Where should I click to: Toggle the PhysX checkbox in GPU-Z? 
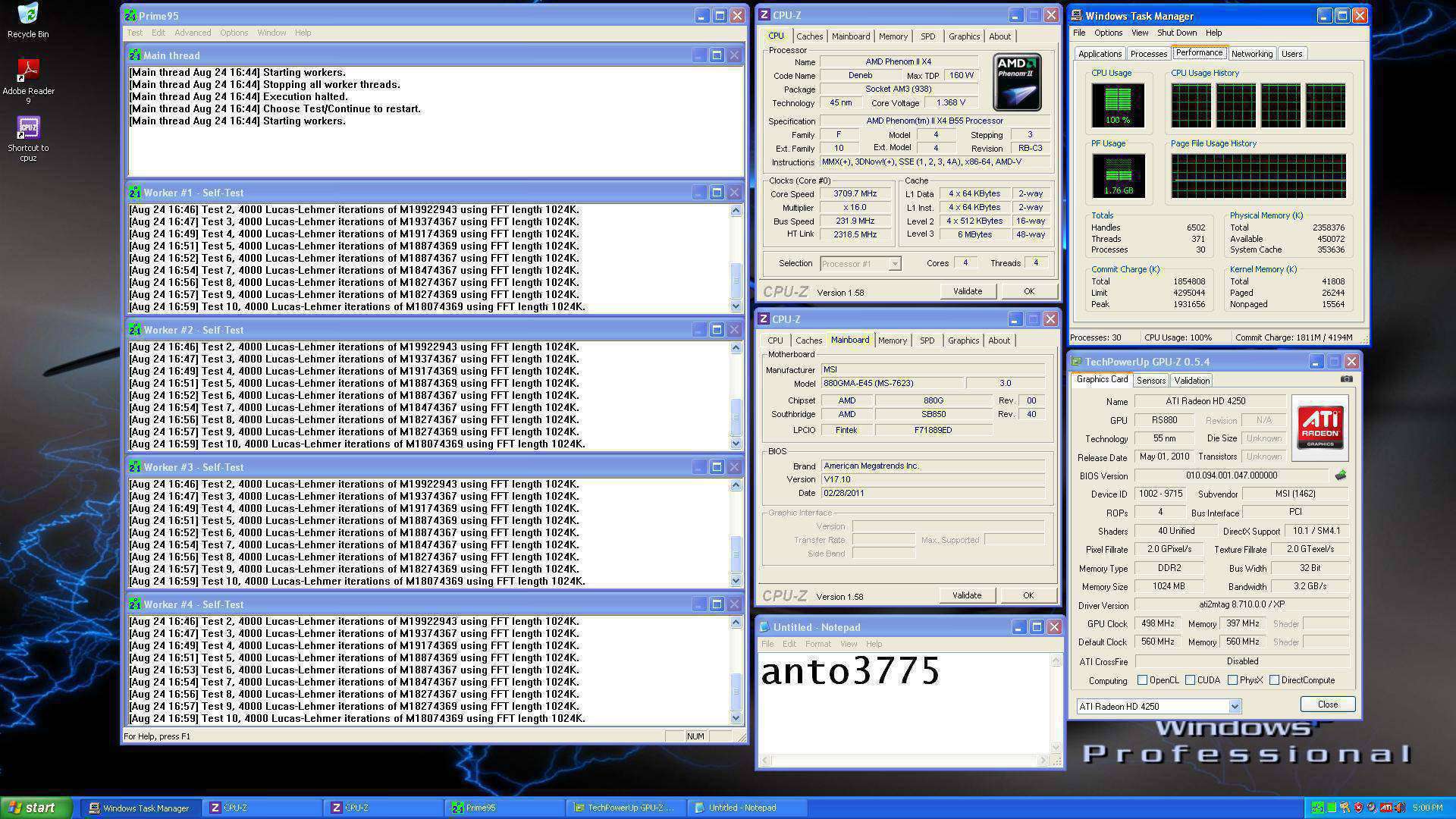(x=1233, y=680)
